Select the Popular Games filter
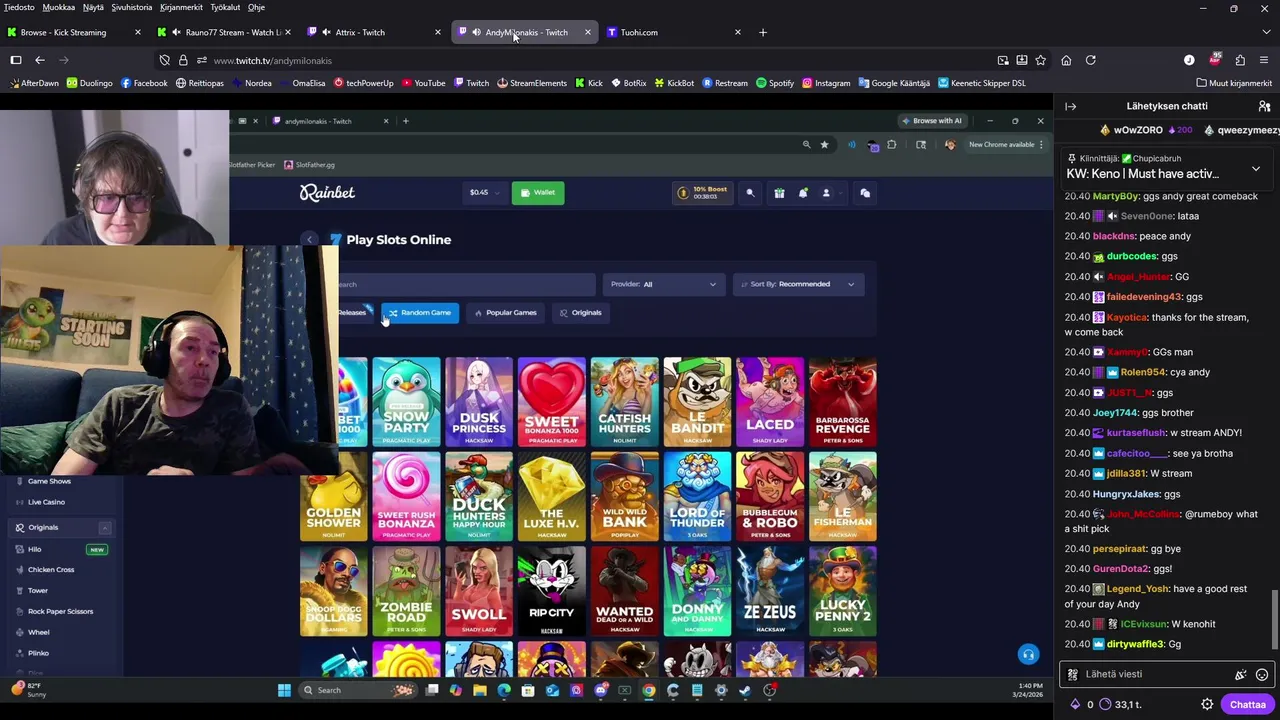Image resolution: width=1280 pixels, height=720 pixels. point(505,313)
